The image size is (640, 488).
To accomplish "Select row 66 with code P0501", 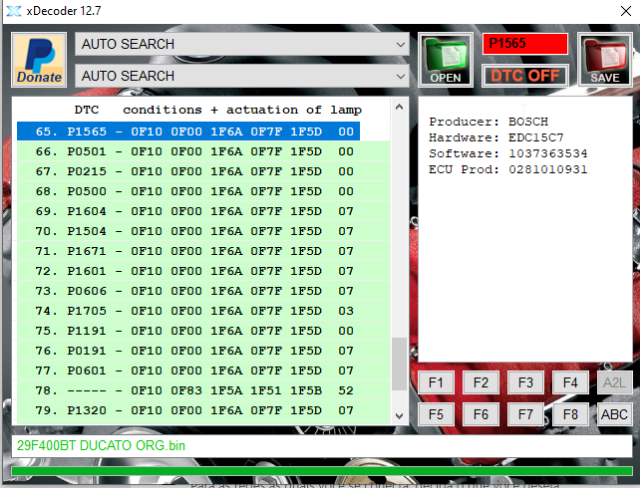I will tap(188, 151).
